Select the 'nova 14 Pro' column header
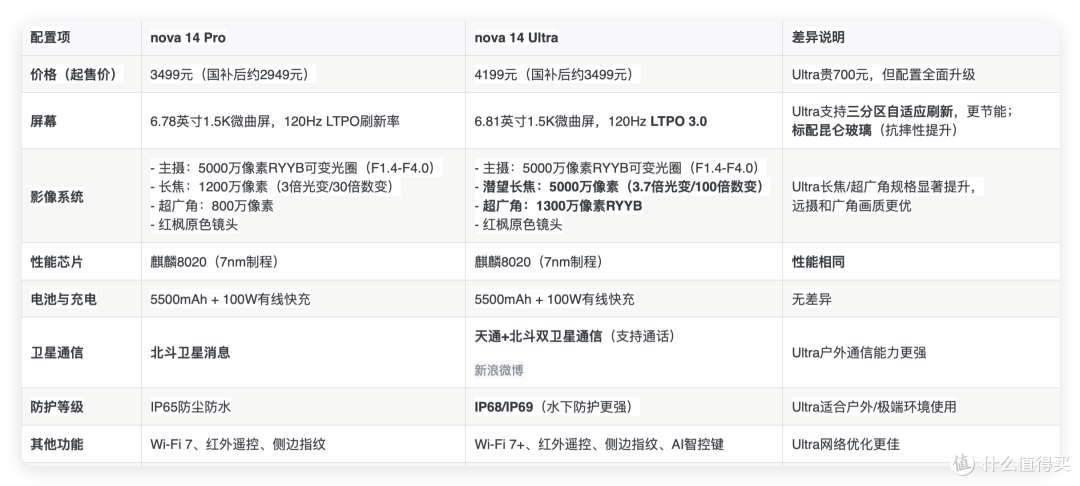1080x486 pixels. click(188, 38)
